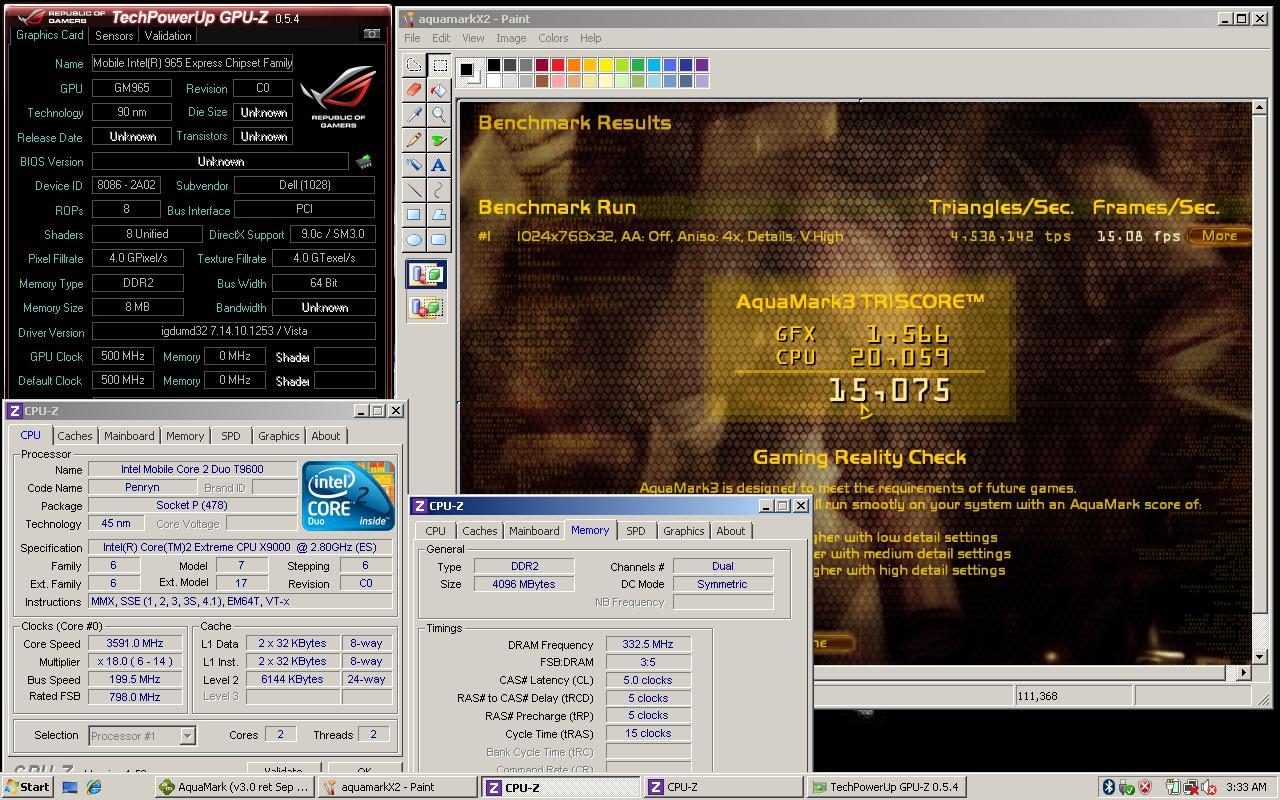Switch to CPU tab in front CPU-Z window
Image resolution: width=1280 pixels, height=800 pixels.
(x=435, y=531)
